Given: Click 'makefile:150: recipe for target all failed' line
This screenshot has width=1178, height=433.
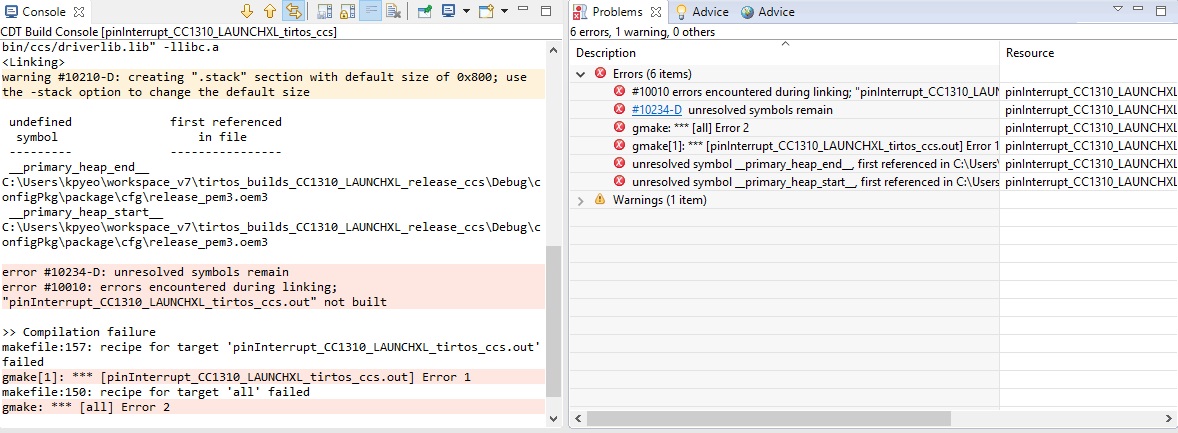Looking at the screenshot, I should 156,392.
